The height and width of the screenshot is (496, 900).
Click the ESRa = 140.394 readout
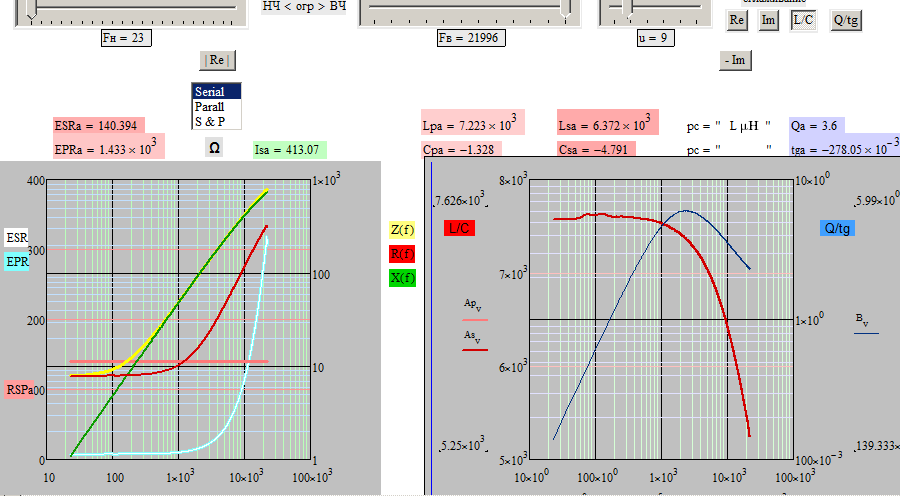99,125
